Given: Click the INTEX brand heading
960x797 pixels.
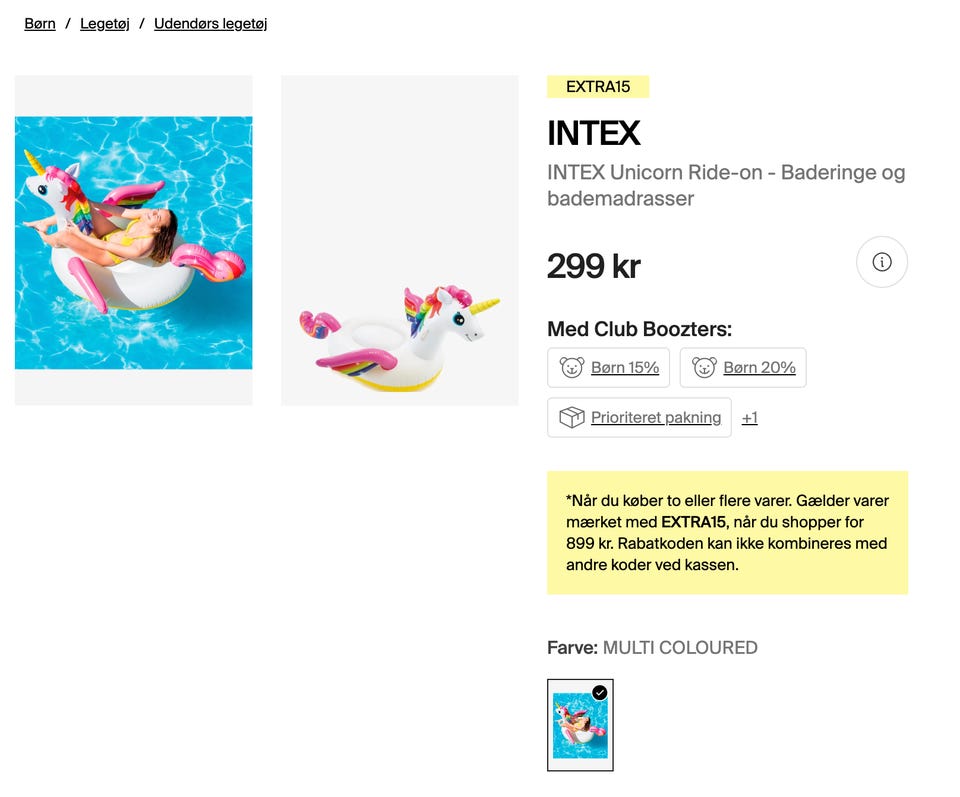Looking at the screenshot, I should pos(593,133).
